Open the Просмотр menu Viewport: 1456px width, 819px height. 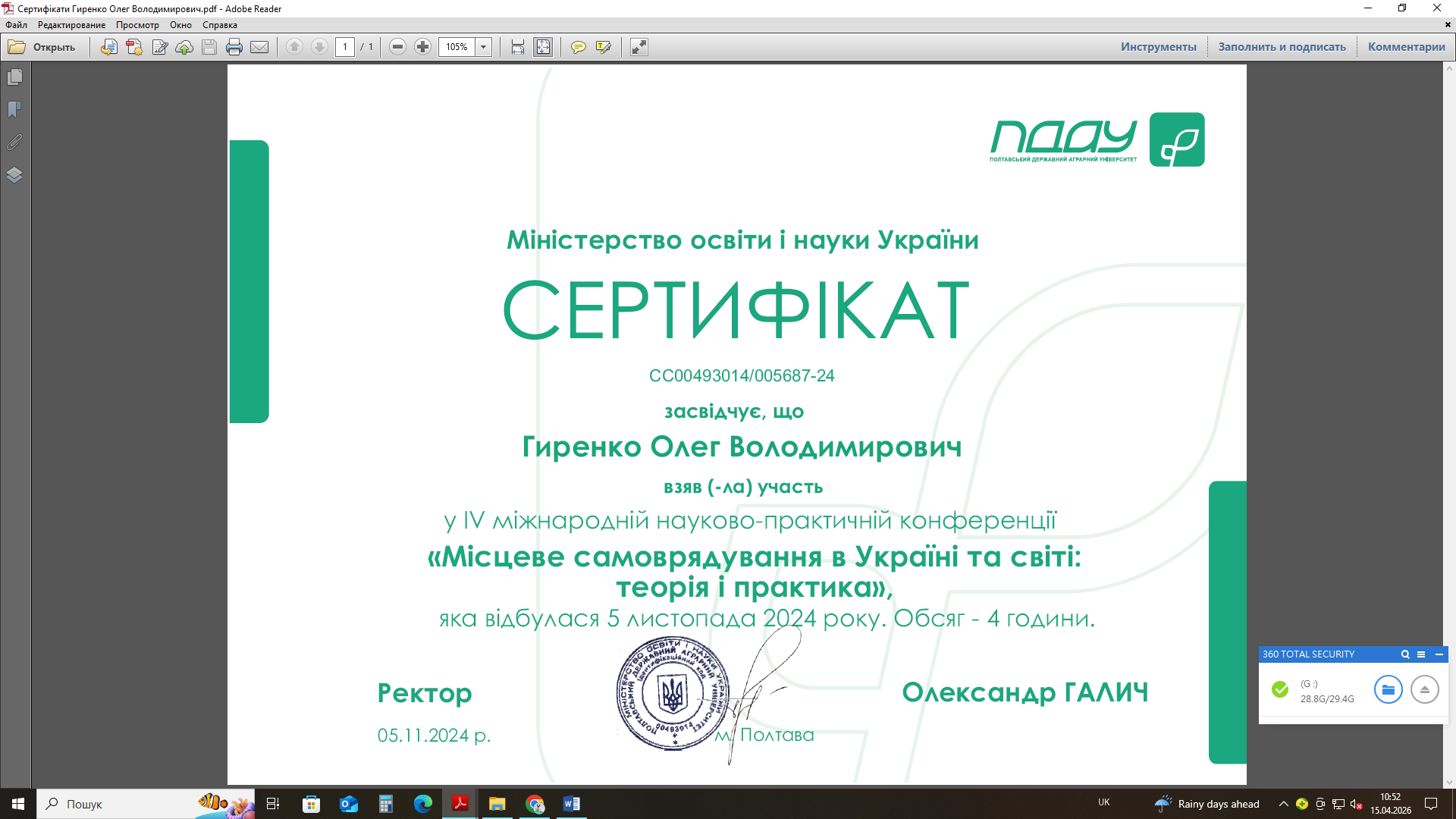(137, 25)
